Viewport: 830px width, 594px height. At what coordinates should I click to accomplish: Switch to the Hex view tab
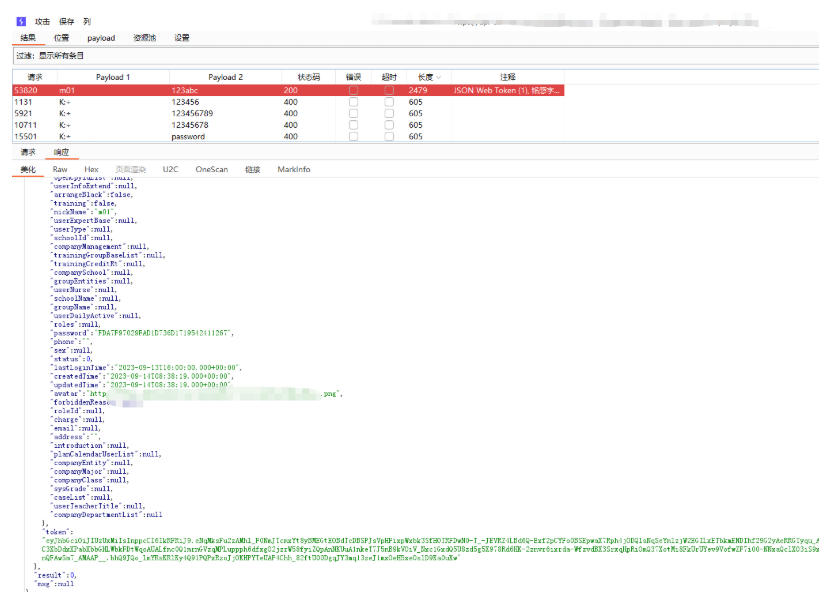tap(91, 169)
